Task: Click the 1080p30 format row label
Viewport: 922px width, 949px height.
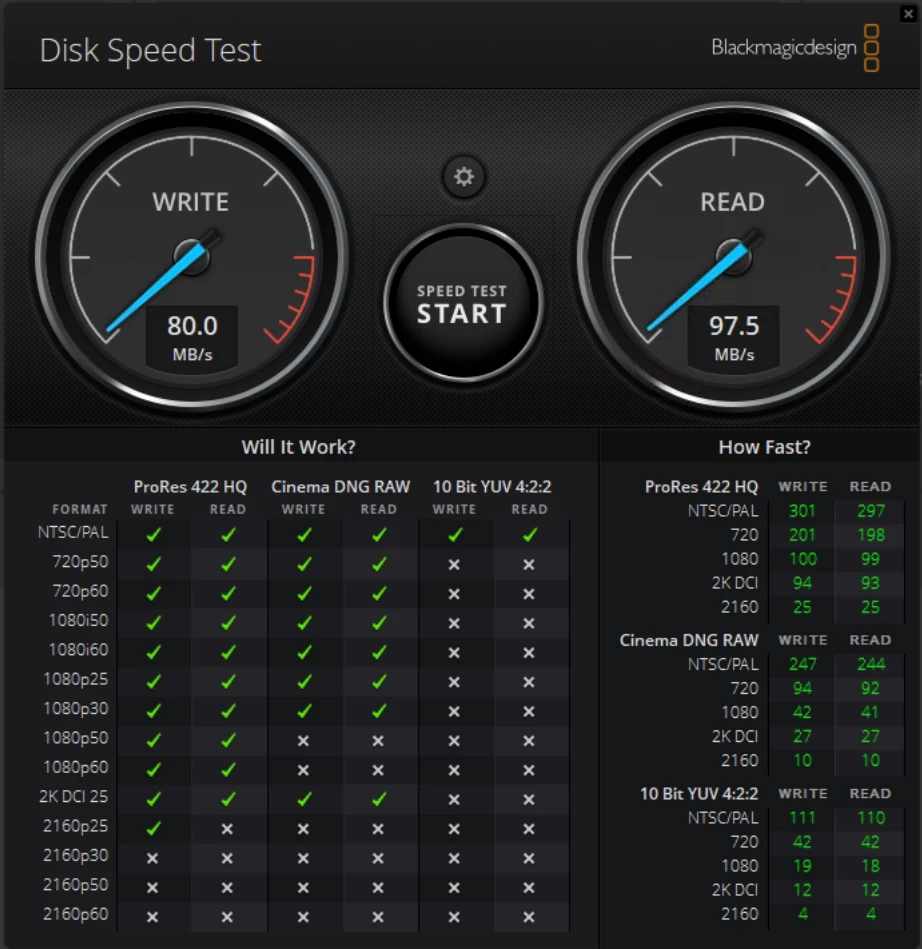Action: point(76,708)
